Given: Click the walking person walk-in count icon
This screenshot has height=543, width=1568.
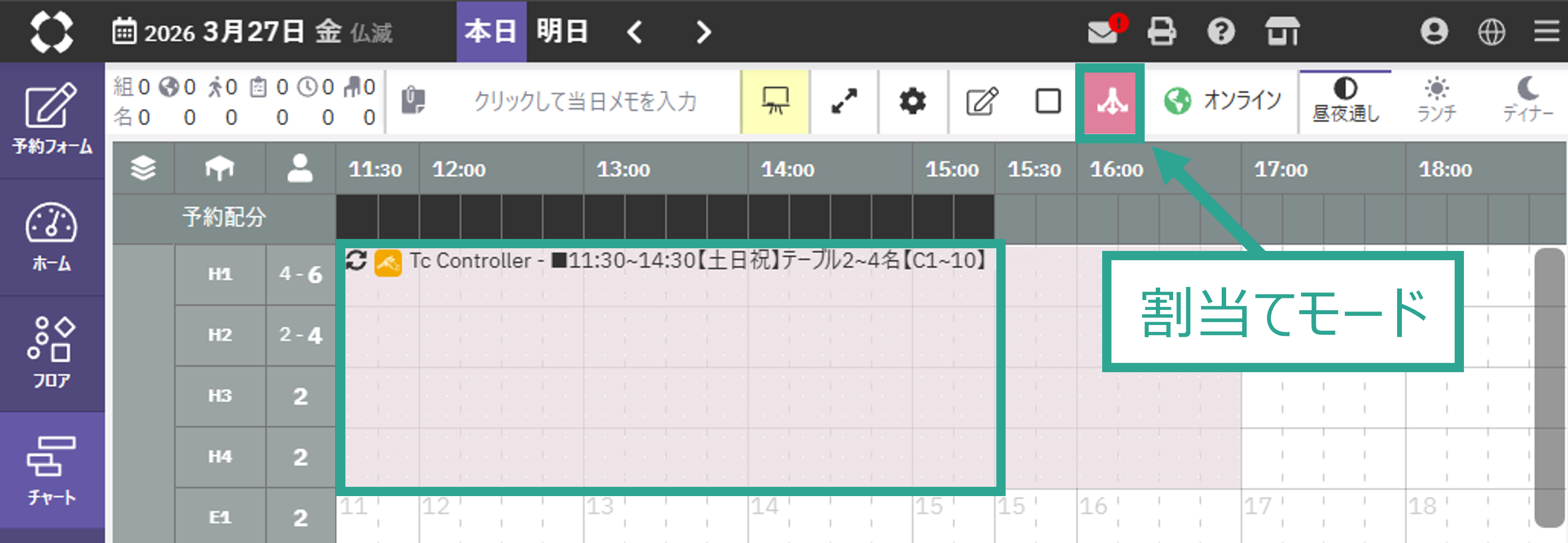Looking at the screenshot, I should [x=215, y=87].
